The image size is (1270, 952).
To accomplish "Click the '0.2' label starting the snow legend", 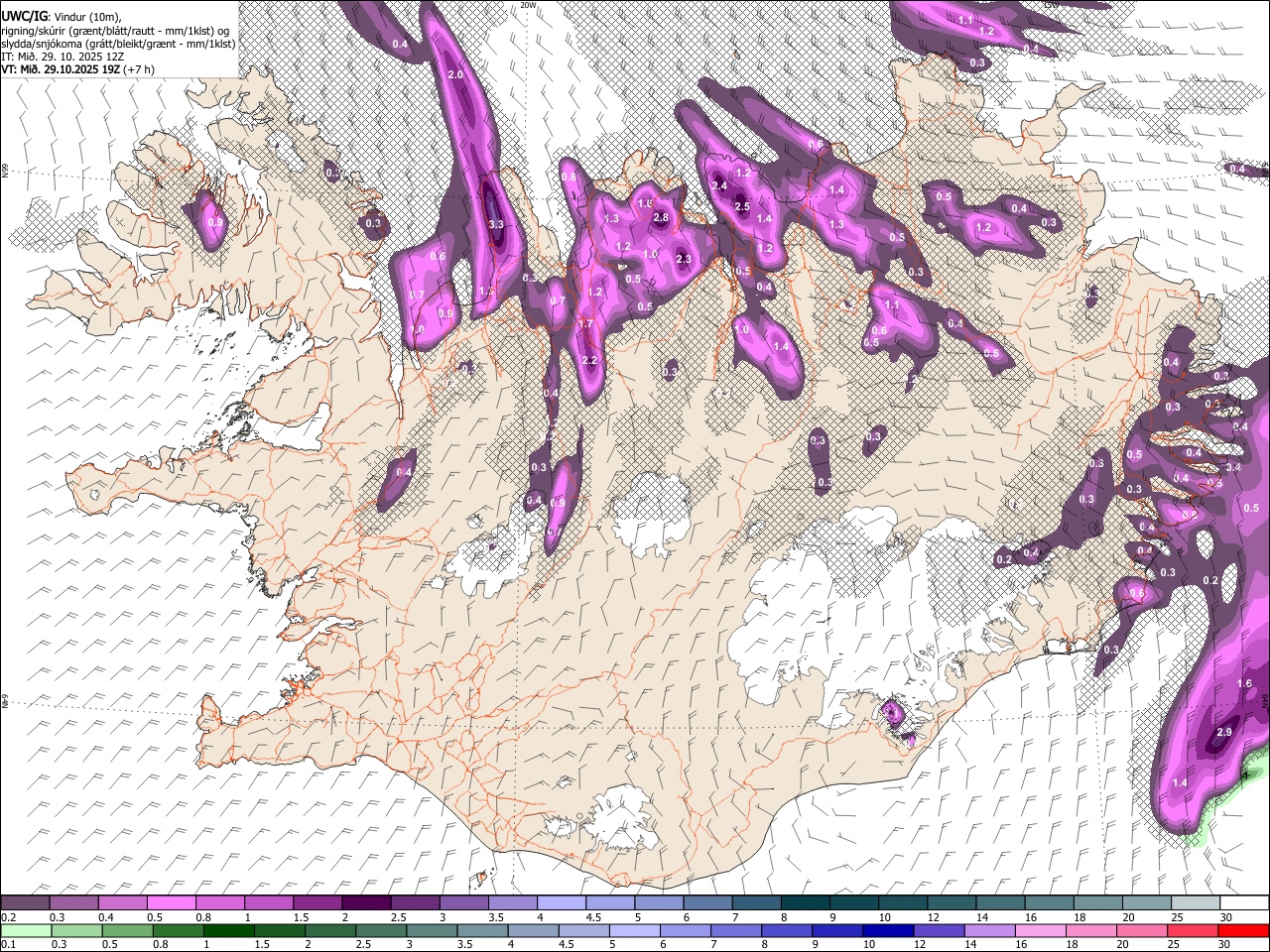I will click(8, 917).
